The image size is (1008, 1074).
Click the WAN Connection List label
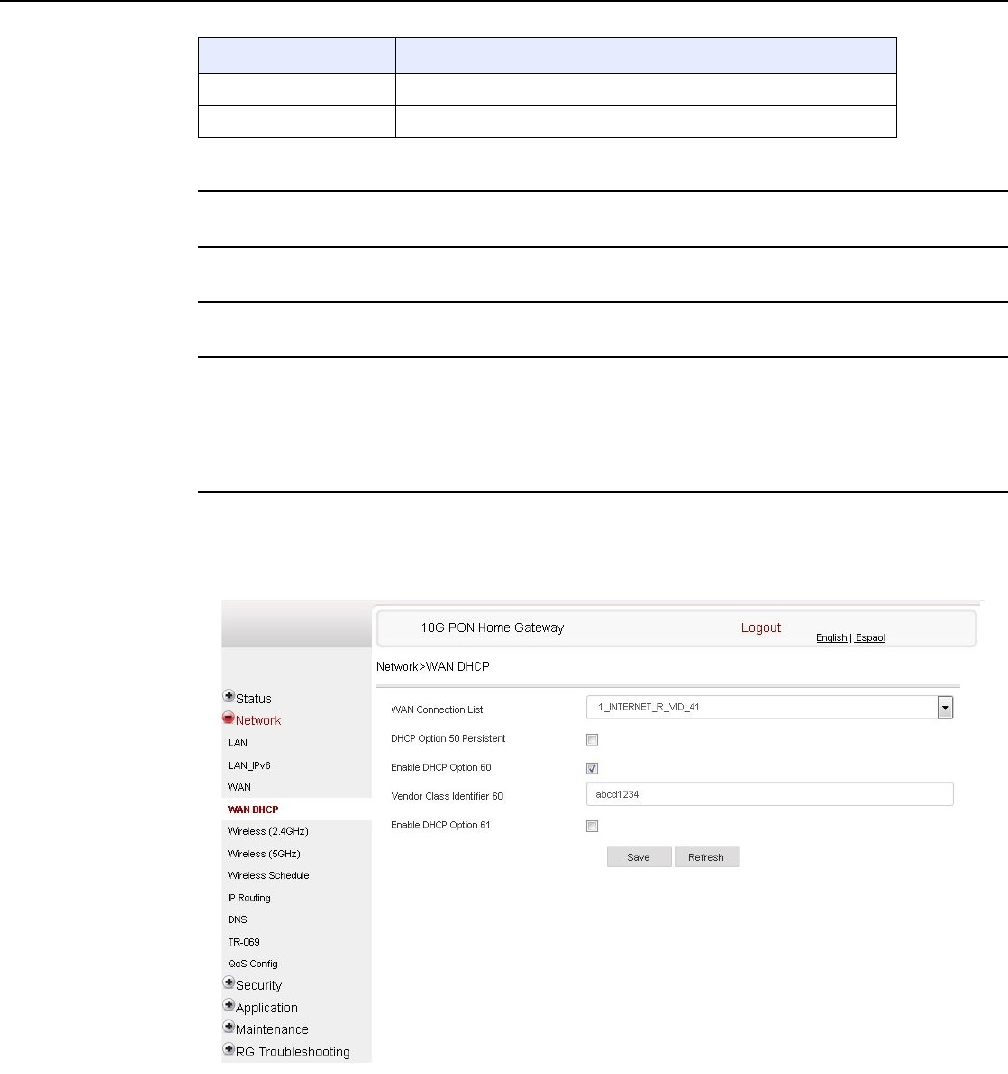437,710
